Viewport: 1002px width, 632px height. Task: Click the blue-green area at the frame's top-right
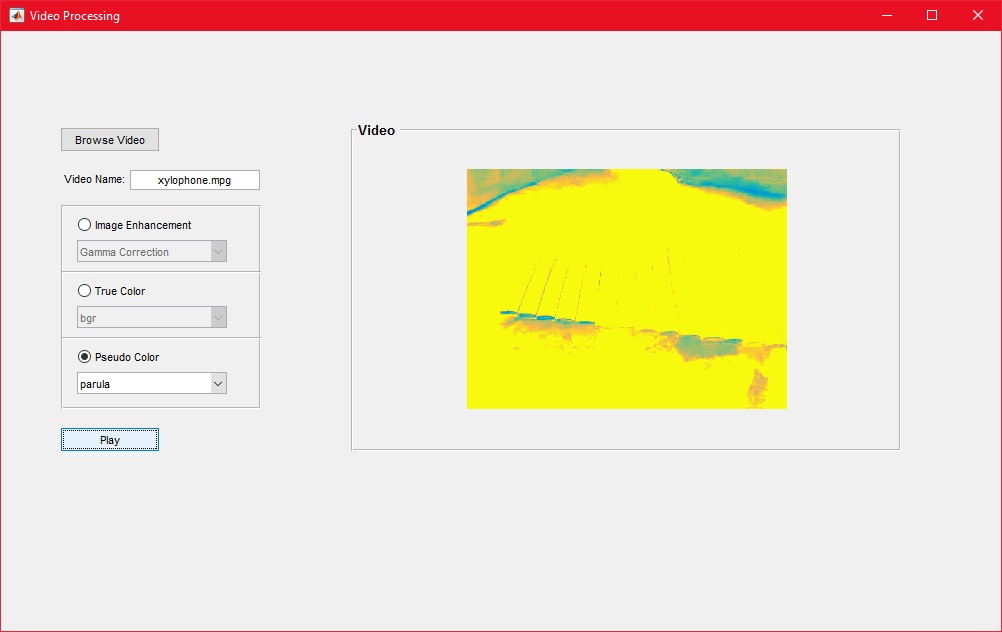[x=740, y=185]
